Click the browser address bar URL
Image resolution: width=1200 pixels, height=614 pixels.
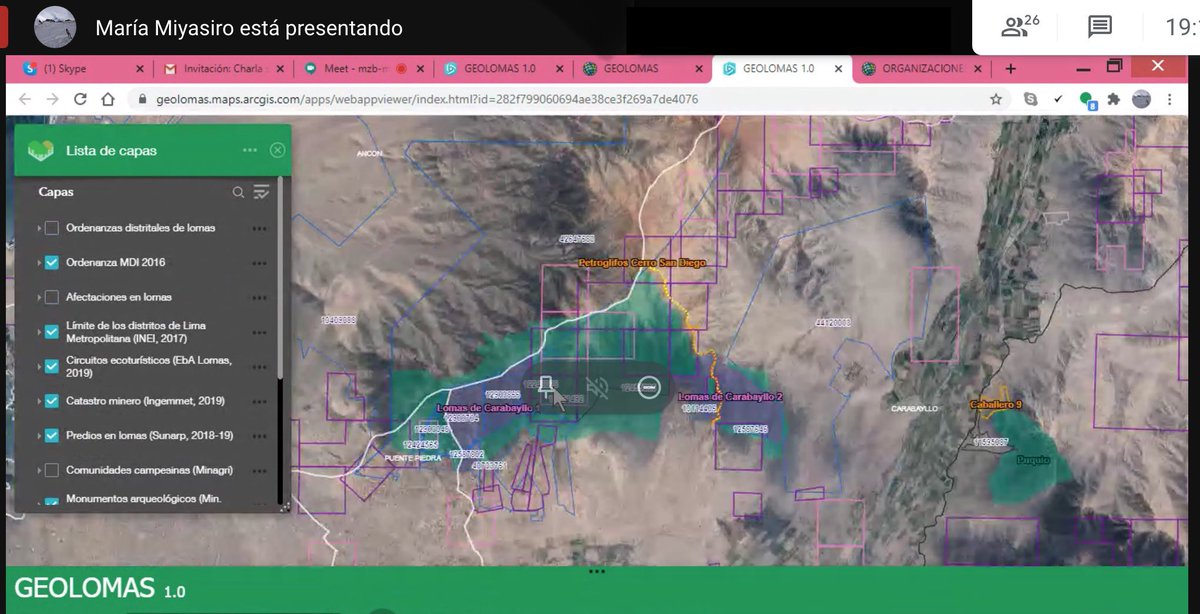427,100
